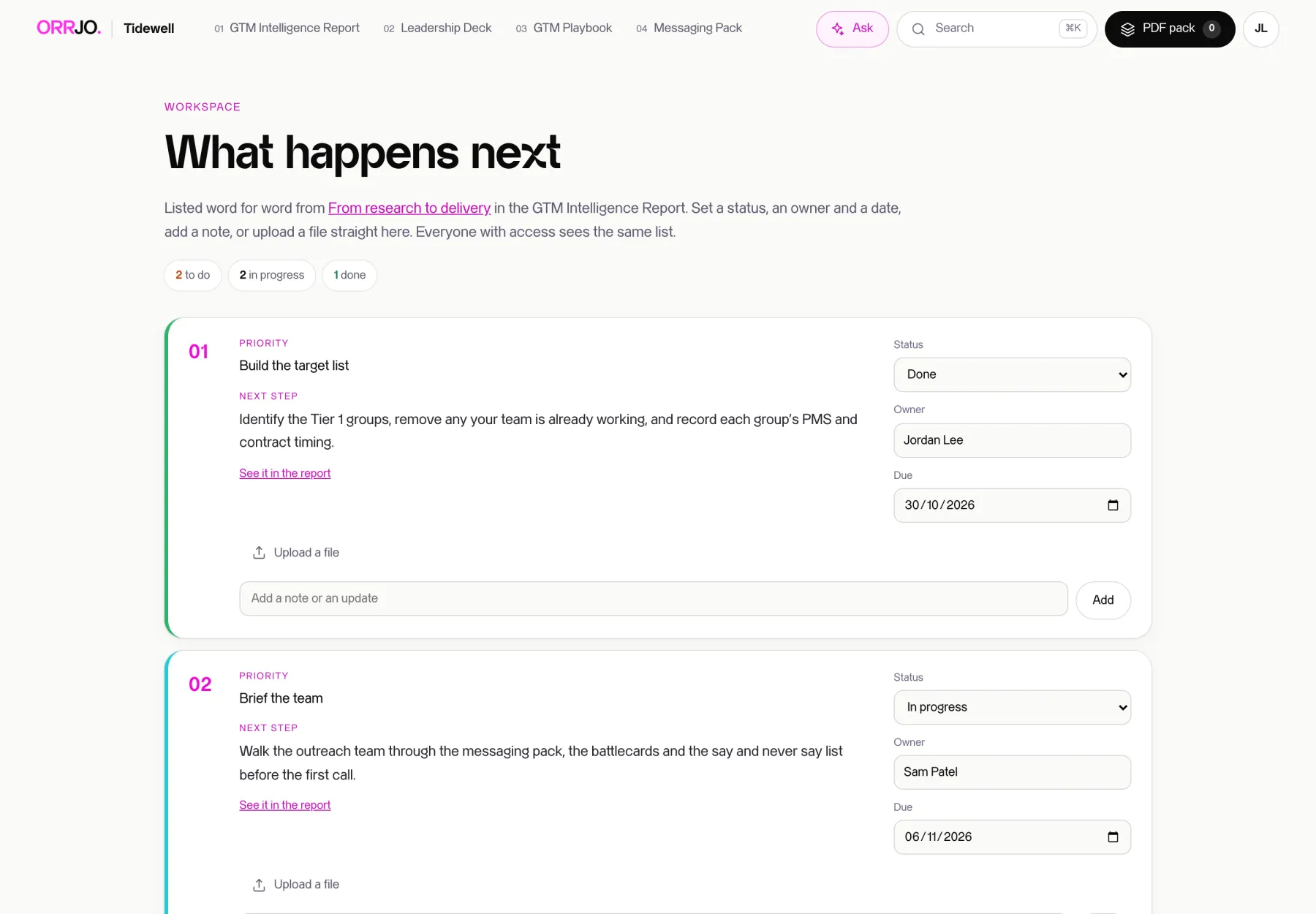Click the ⌘K shortcut badge
The width and height of the screenshot is (1316, 914).
click(1073, 29)
